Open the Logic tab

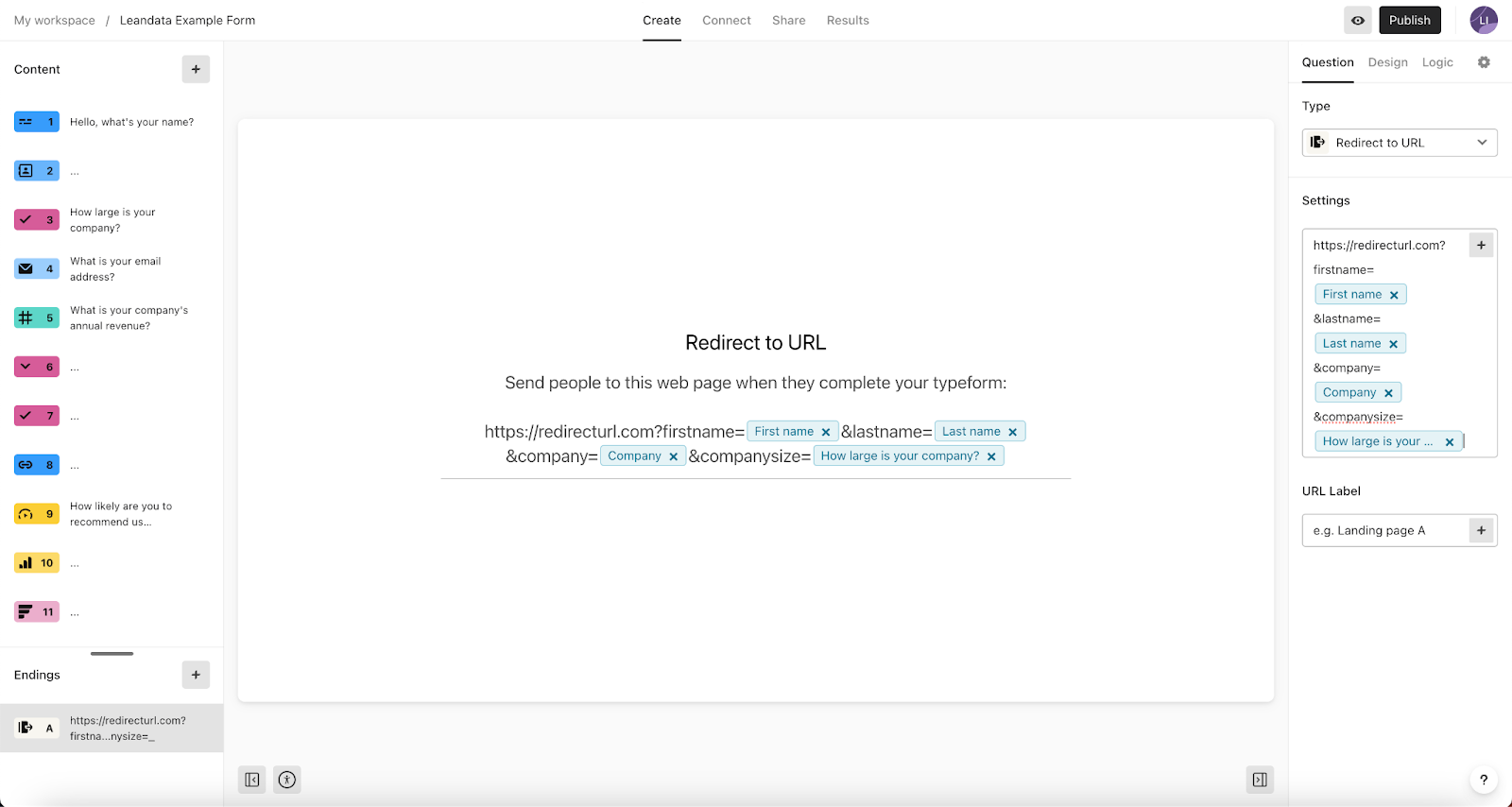1437,62
